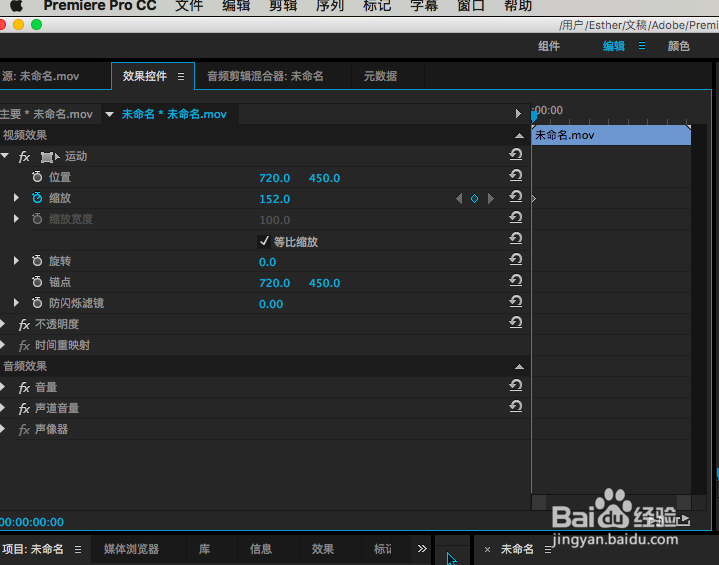Click the 0.0 rotation value

coord(267,262)
